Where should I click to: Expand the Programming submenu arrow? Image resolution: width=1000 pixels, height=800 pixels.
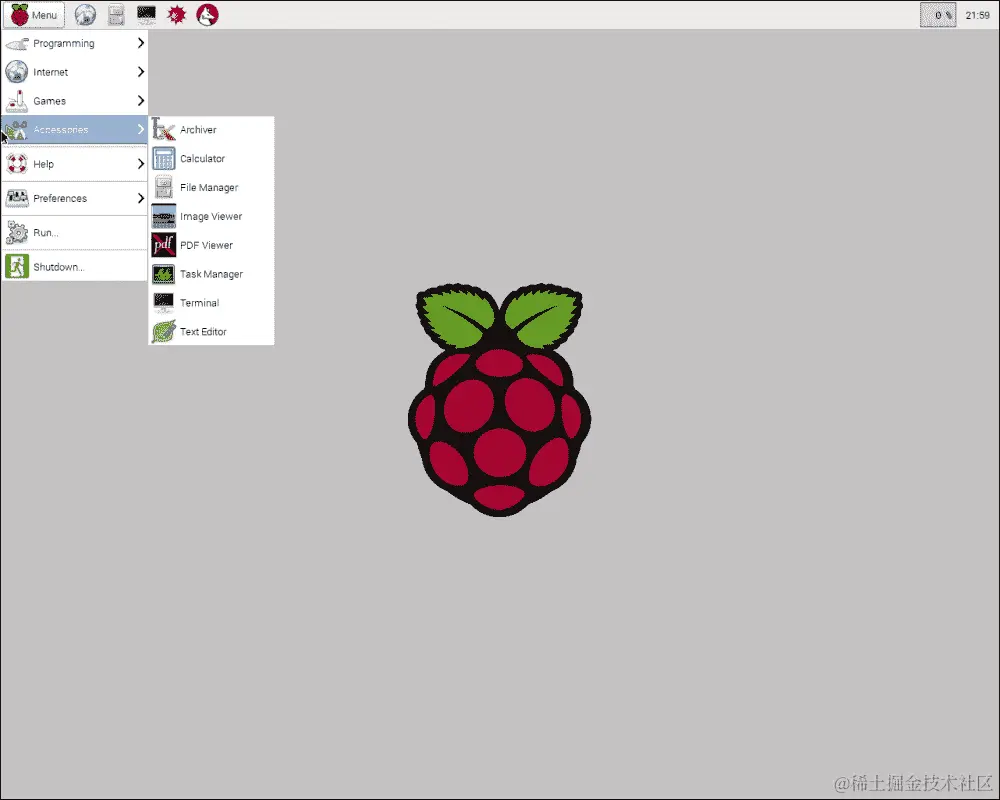(141, 43)
